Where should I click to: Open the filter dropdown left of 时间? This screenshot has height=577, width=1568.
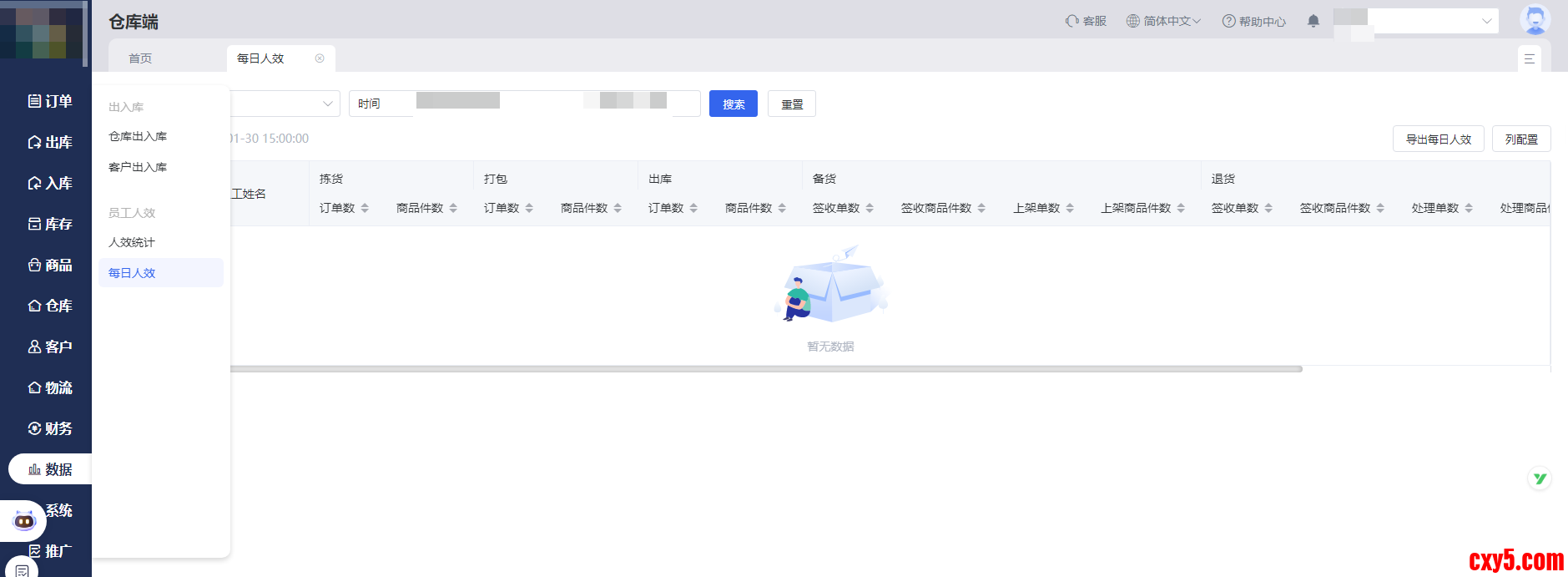pos(285,104)
